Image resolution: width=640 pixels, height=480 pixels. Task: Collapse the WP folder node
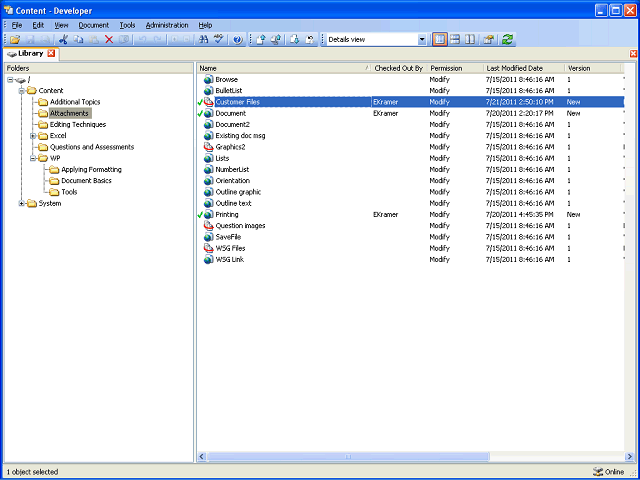tap(33, 158)
